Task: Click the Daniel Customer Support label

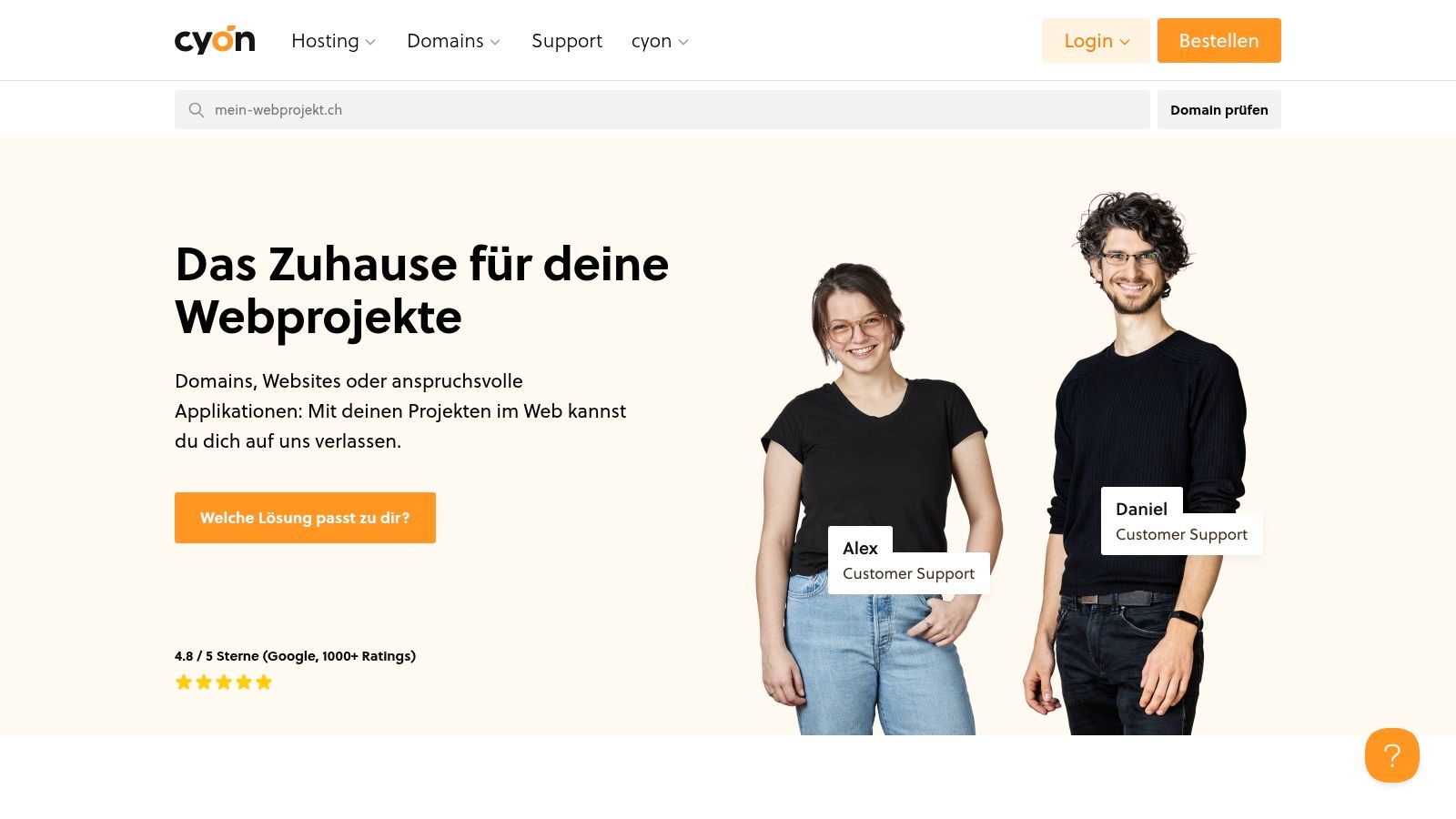Action: [x=1181, y=521]
